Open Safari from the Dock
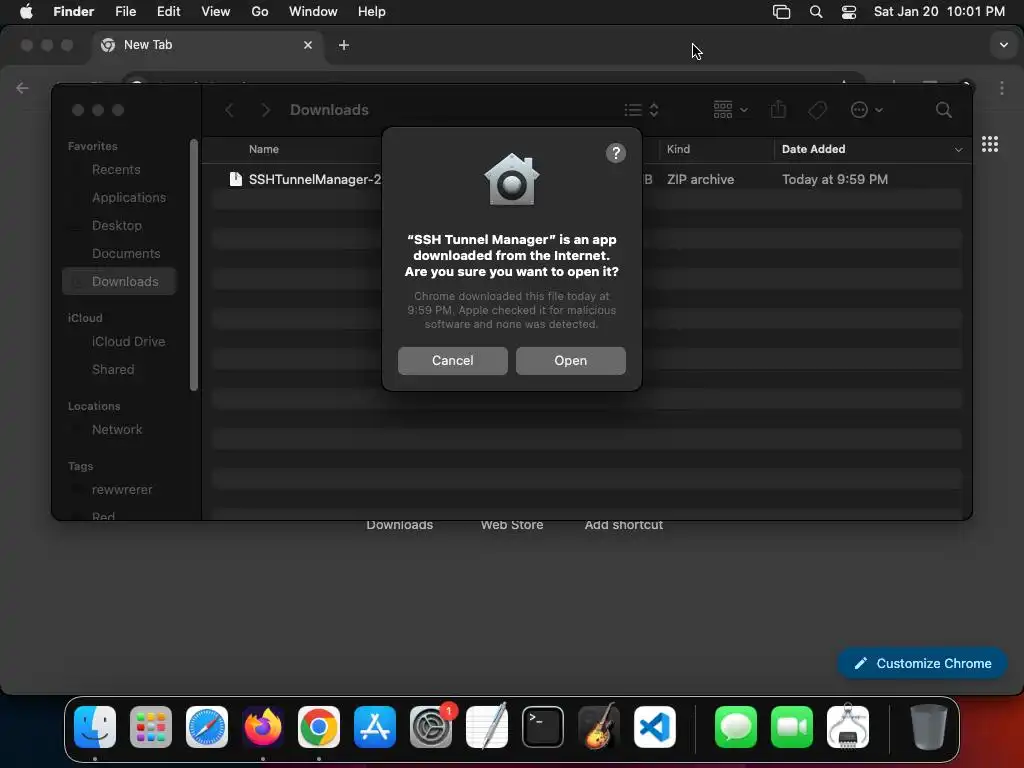 pyautogui.click(x=207, y=727)
